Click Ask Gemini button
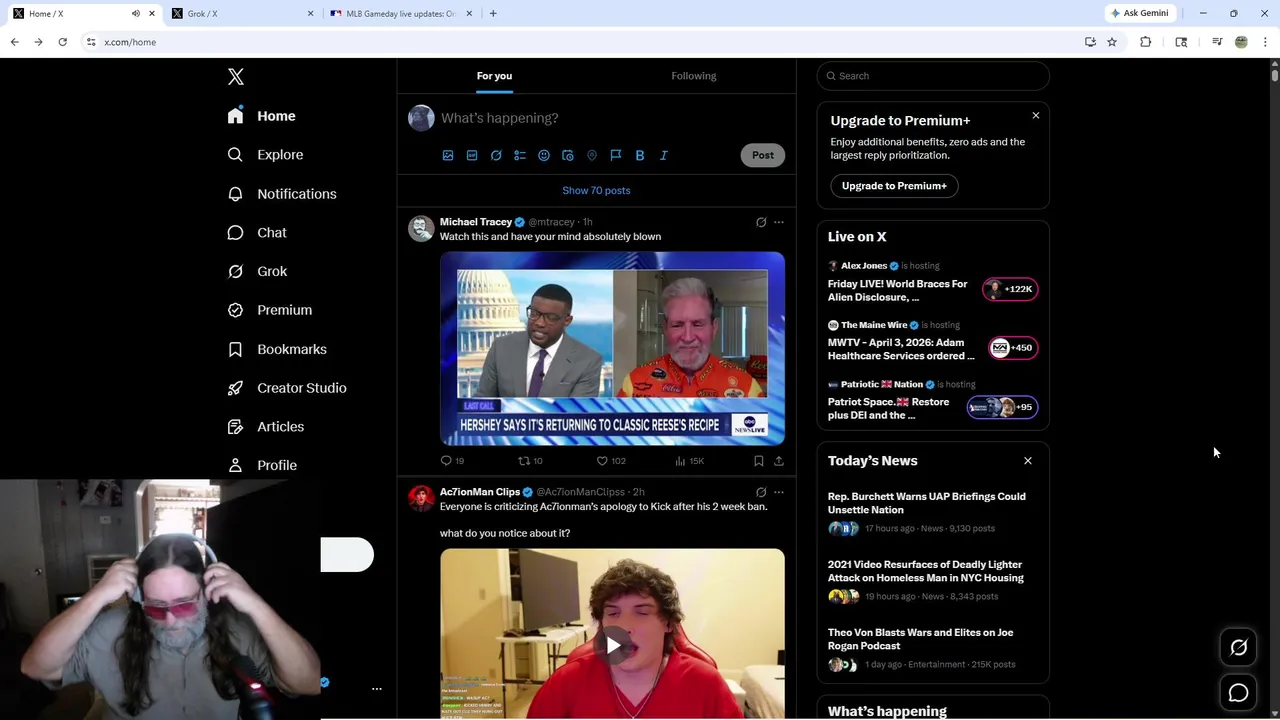The image size is (1280, 720). point(1139,13)
